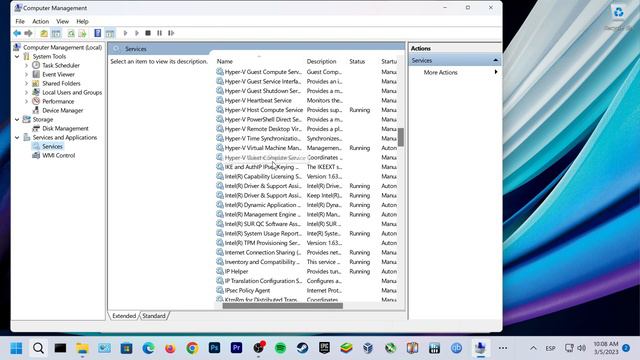Click the vertical scrollbar thumb of services list
Screen dimensions: 640x360
coord(401,137)
